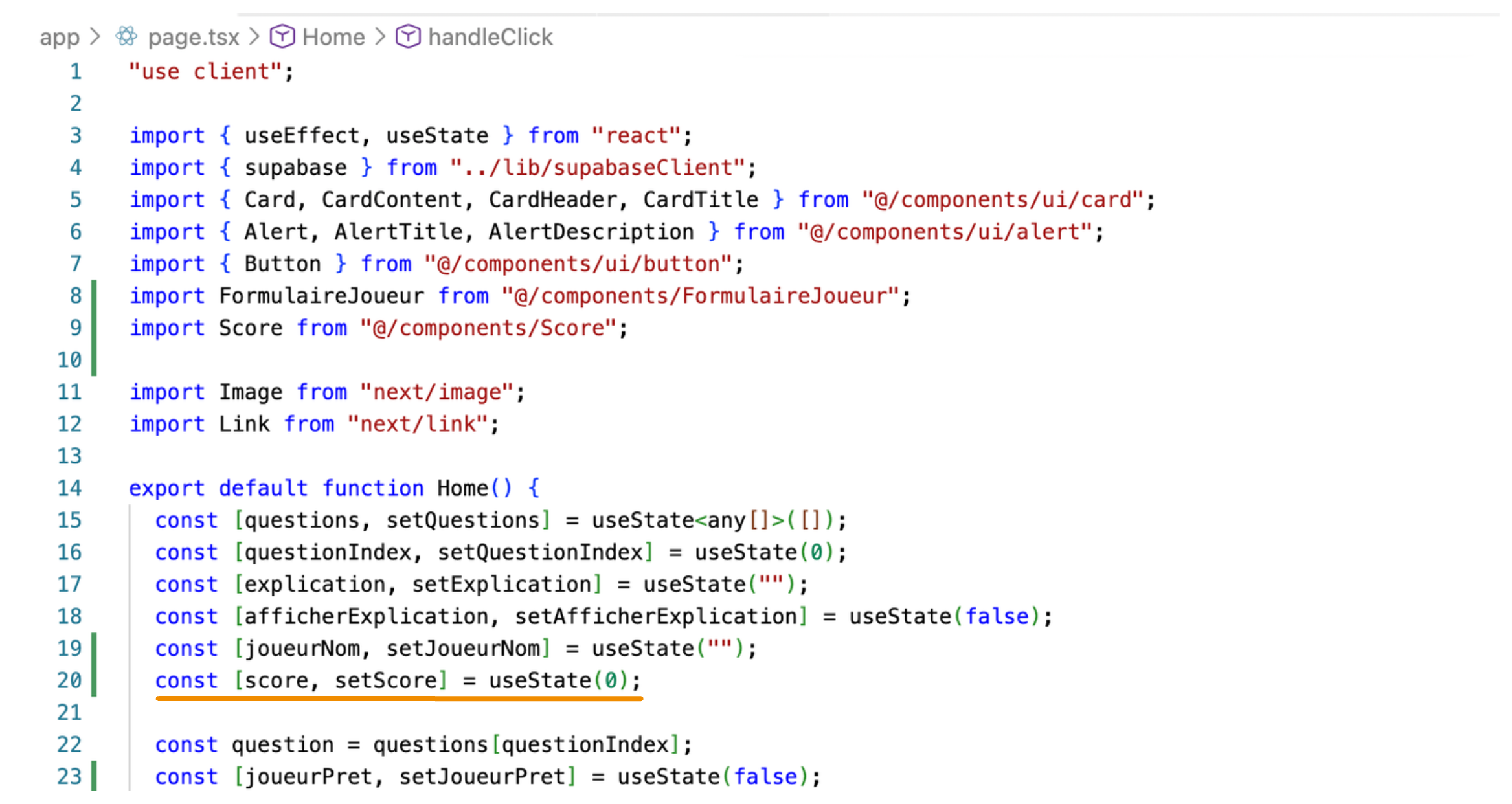The height and width of the screenshot is (804, 1512).
Task: Click the cube symbol icon beside Home
Action: (x=282, y=36)
